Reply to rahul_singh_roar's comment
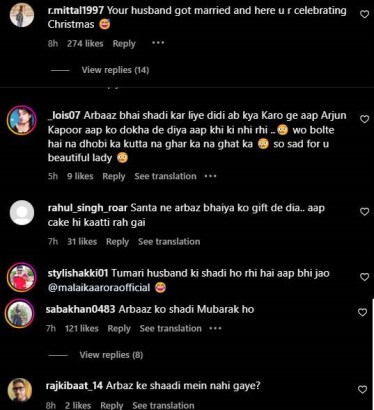The width and height of the screenshot is (374, 410). (117, 242)
